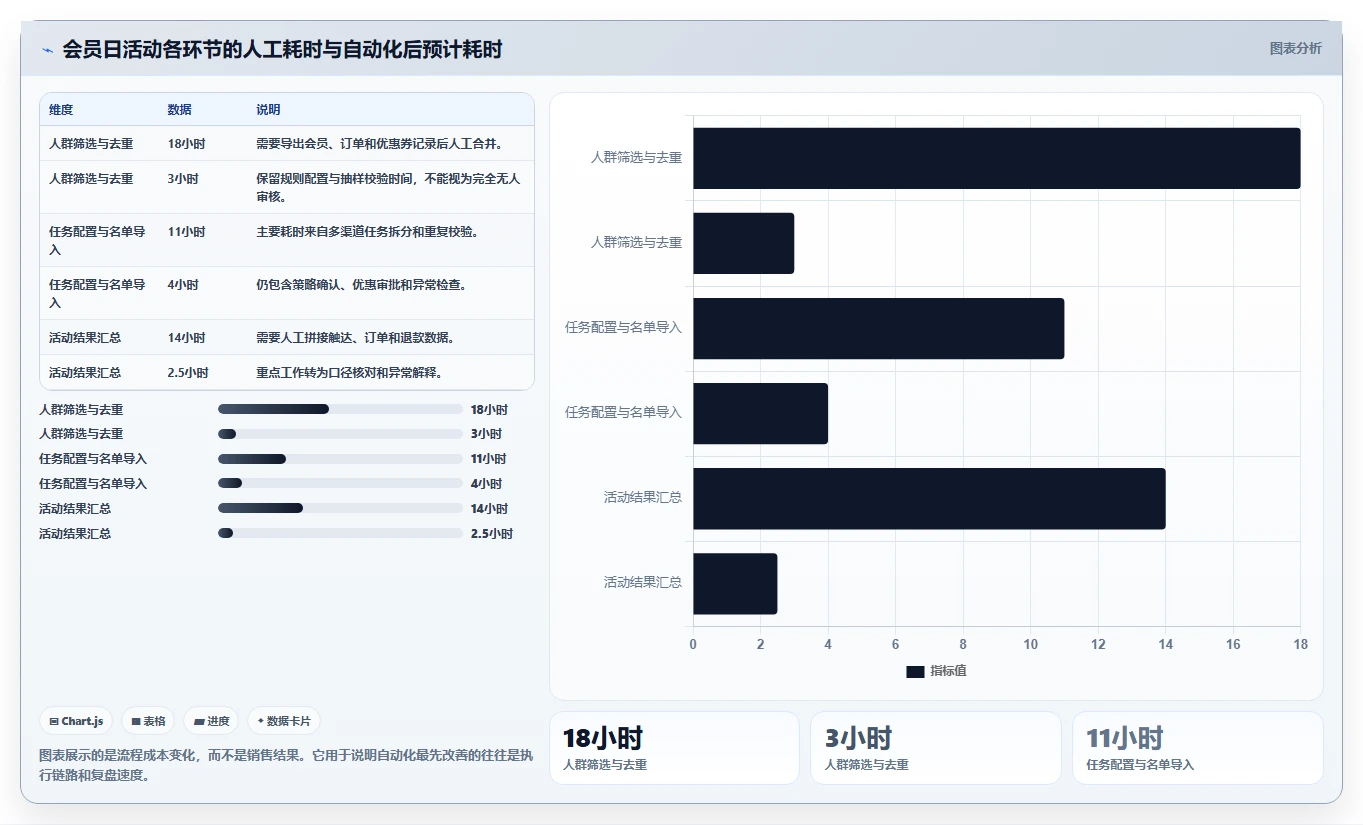The width and height of the screenshot is (1363, 825).
Task: Click the 18小时 cell in the table
Action: [186, 144]
